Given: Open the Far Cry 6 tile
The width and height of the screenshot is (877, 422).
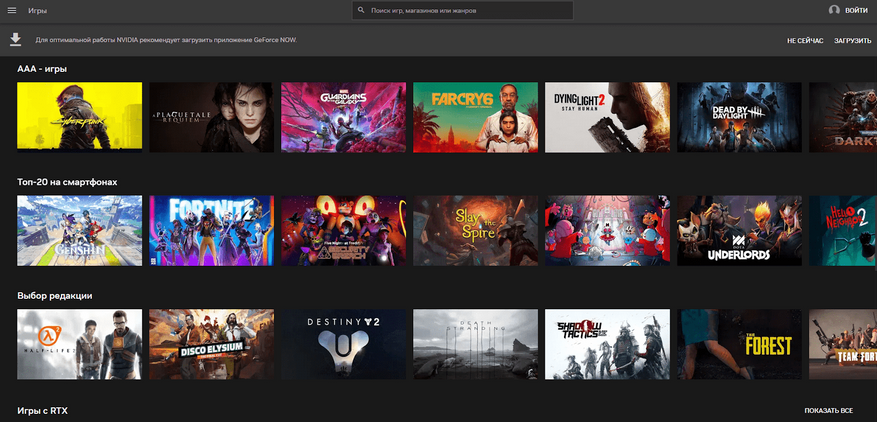Looking at the screenshot, I should tap(475, 118).
